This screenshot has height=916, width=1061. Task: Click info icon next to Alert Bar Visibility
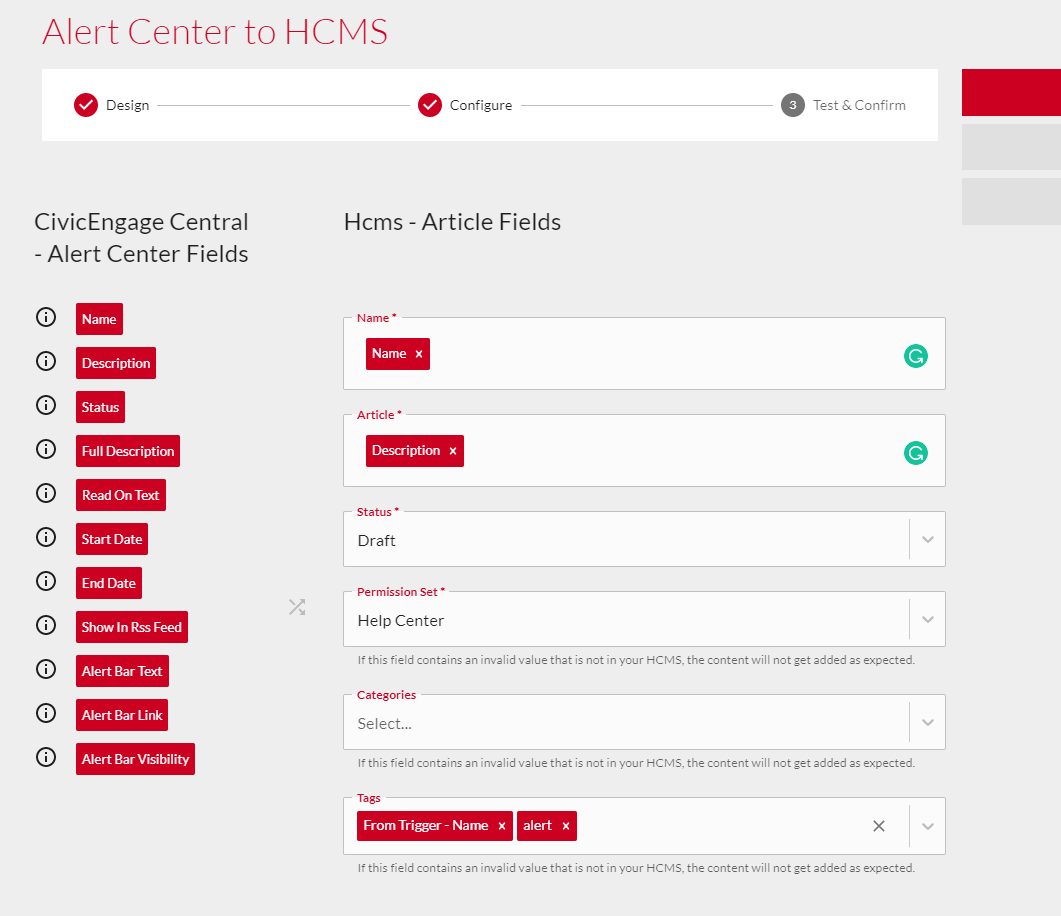(x=46, y=756)
